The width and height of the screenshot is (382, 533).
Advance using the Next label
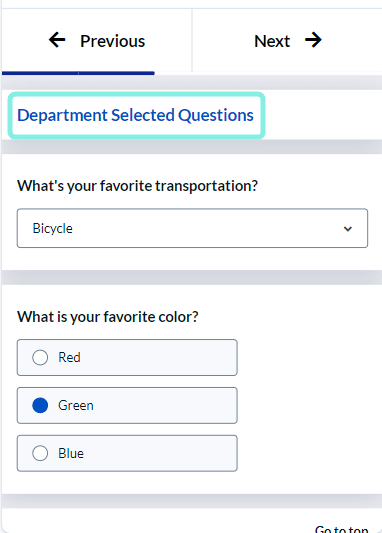tap(272, 41)
